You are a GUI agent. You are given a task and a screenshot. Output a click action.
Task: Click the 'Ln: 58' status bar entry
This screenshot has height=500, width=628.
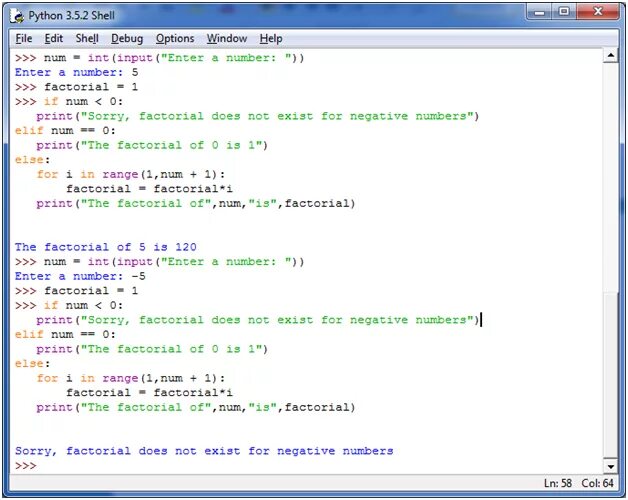click(558, 483)
